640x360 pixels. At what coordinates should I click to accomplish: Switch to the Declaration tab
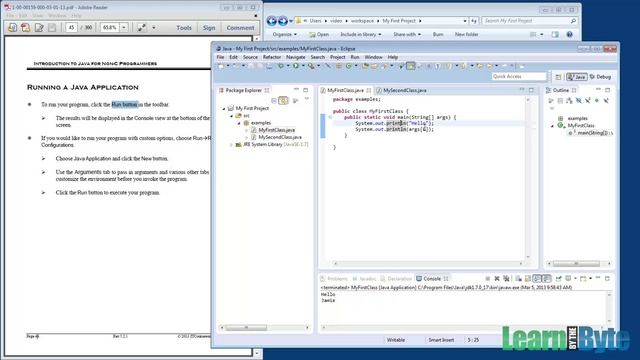click(x=396, y=279)
